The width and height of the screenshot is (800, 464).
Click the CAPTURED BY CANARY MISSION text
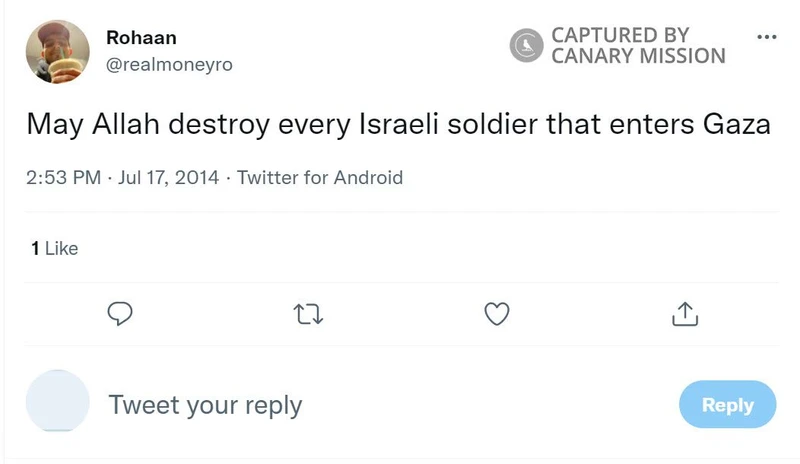[x=638, y=46]
